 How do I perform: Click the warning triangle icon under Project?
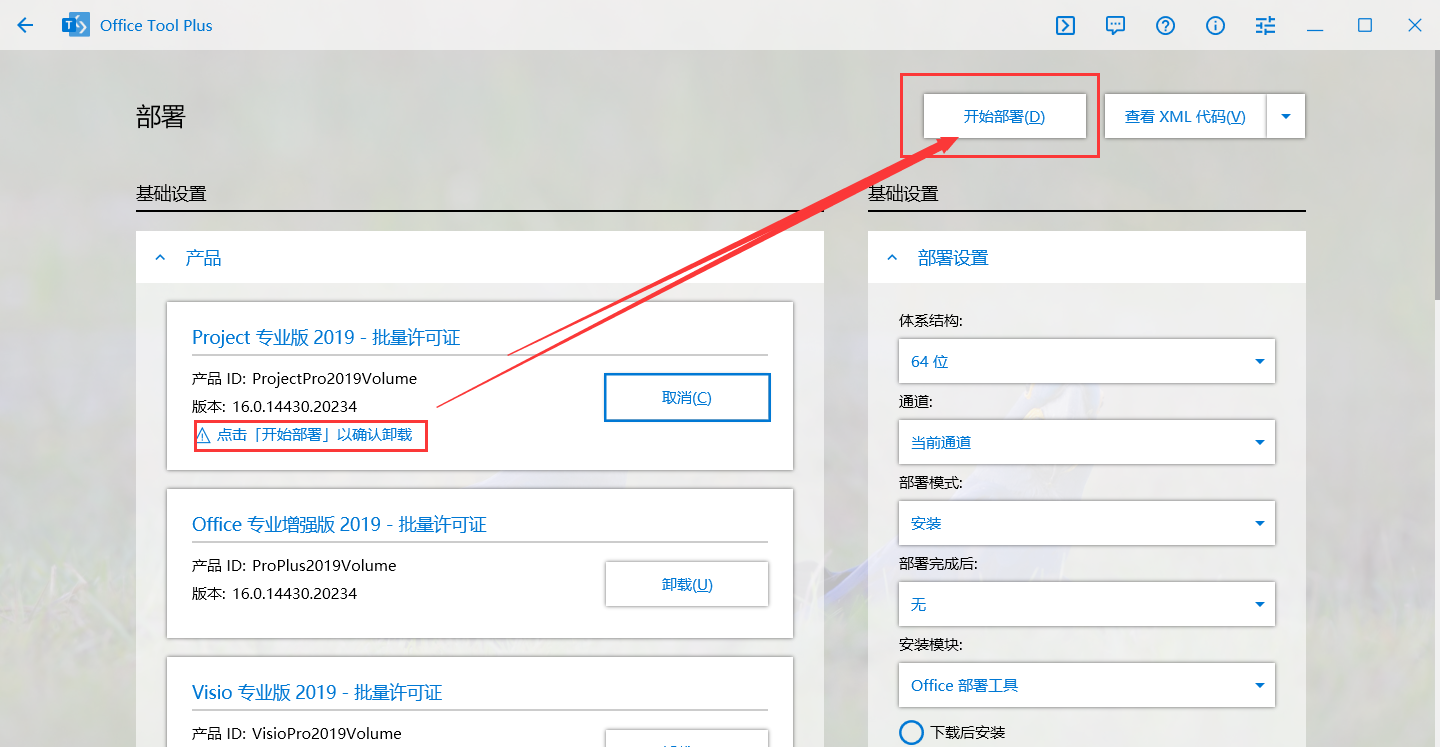pyautogui.click(x=203, y=435)
